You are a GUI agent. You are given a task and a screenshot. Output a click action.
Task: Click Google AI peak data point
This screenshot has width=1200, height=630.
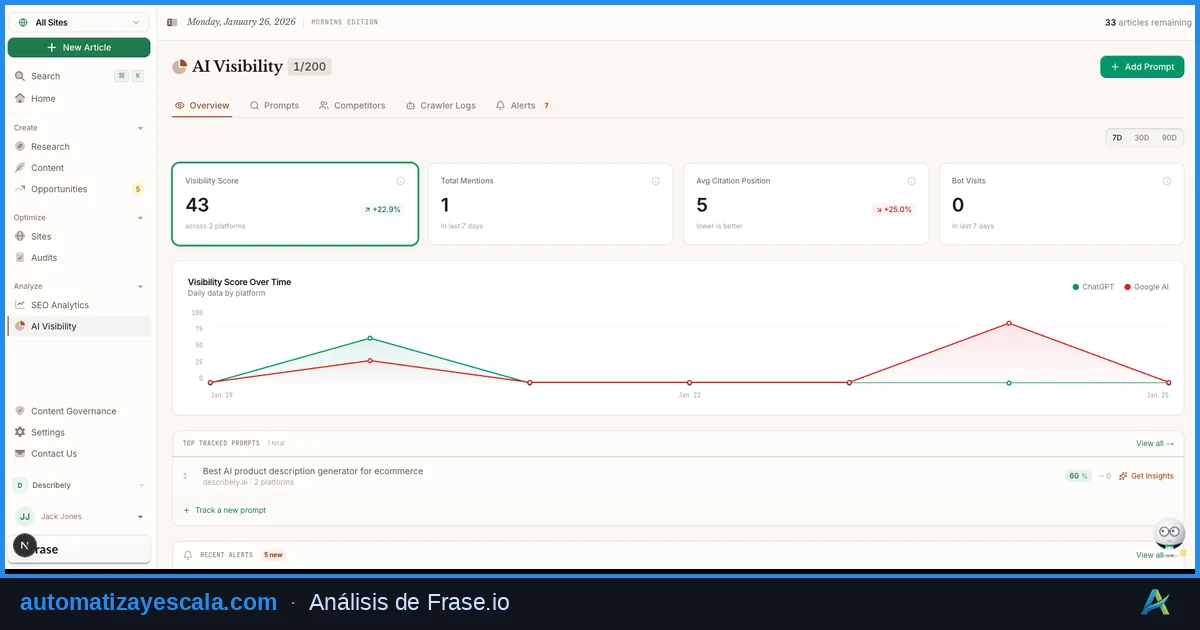click(x=1009, y=323)
